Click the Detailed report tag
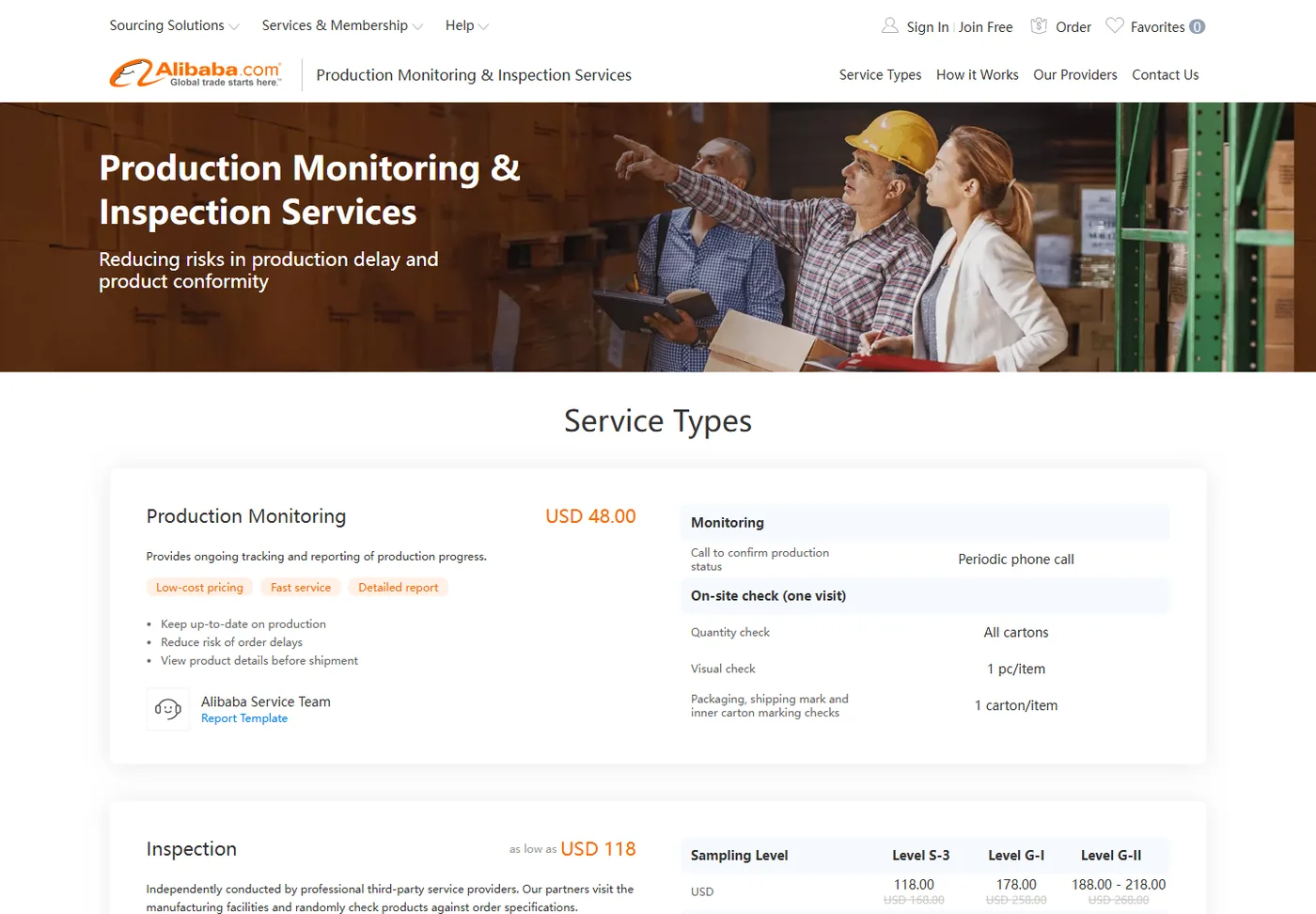1316x914 pixels. pos(399,588)
